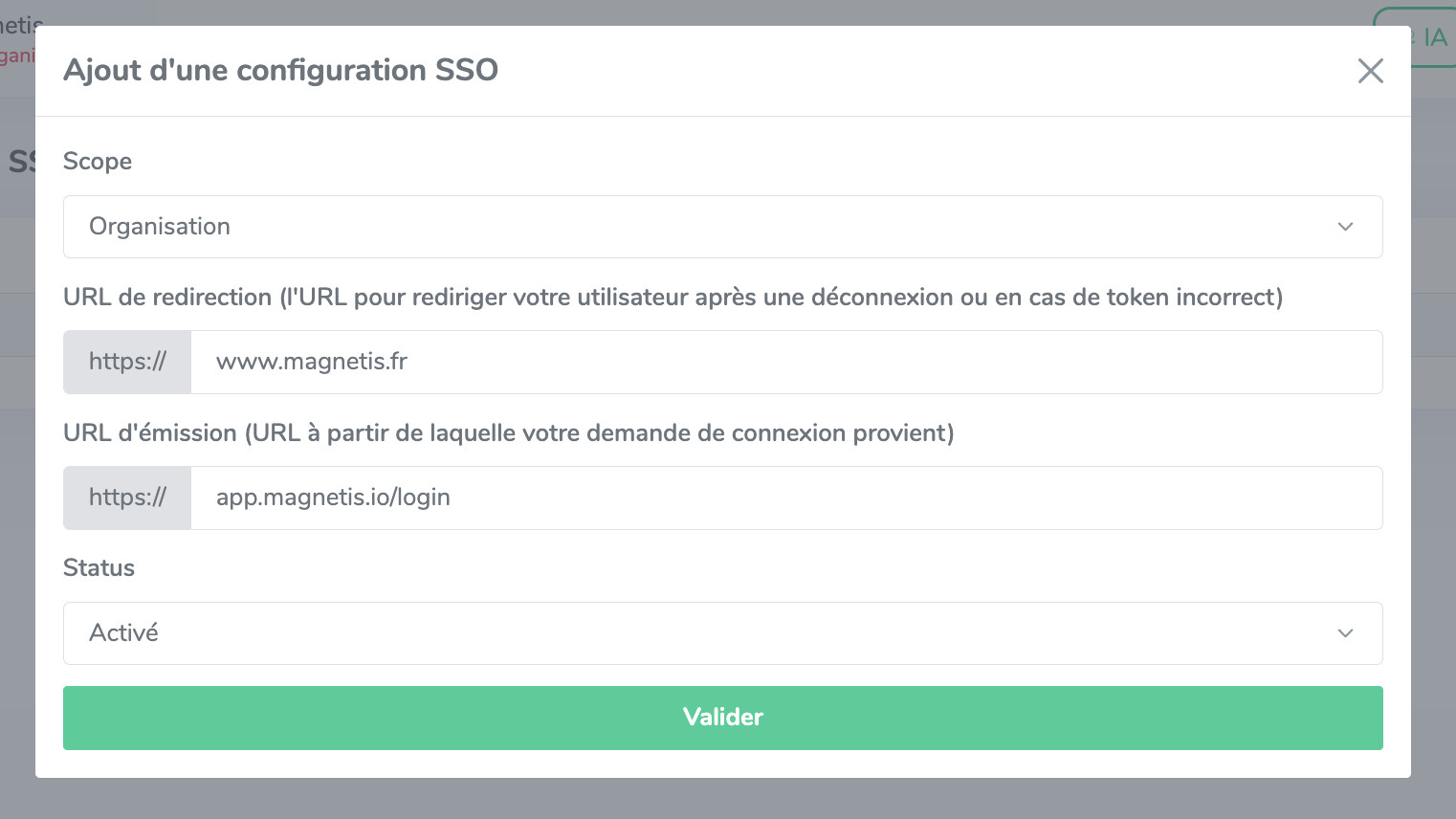
Task: Click the https:// prefix of redirect URL
Action: click(127, 362)
